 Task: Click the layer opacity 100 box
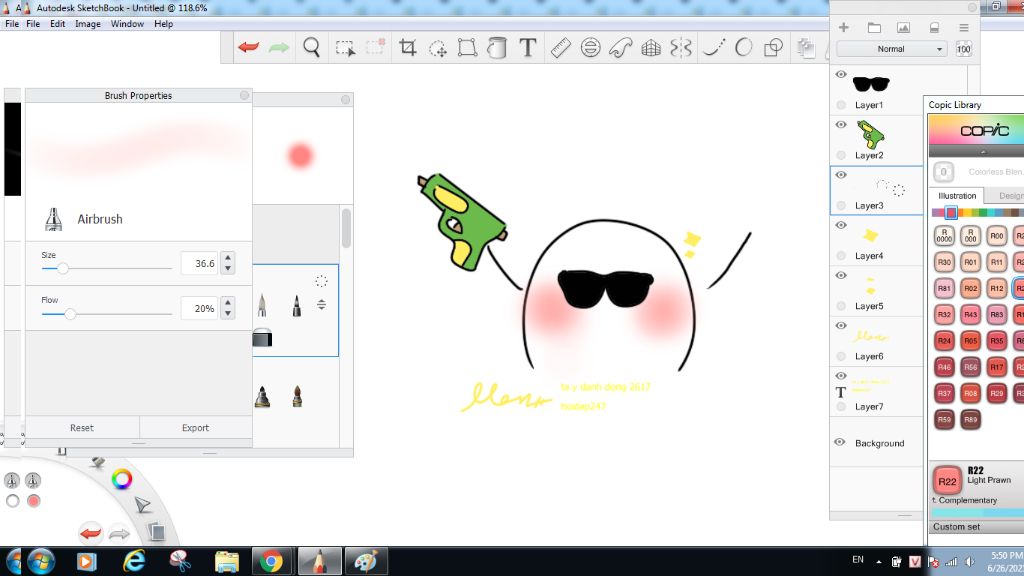[x=963, y=49]
